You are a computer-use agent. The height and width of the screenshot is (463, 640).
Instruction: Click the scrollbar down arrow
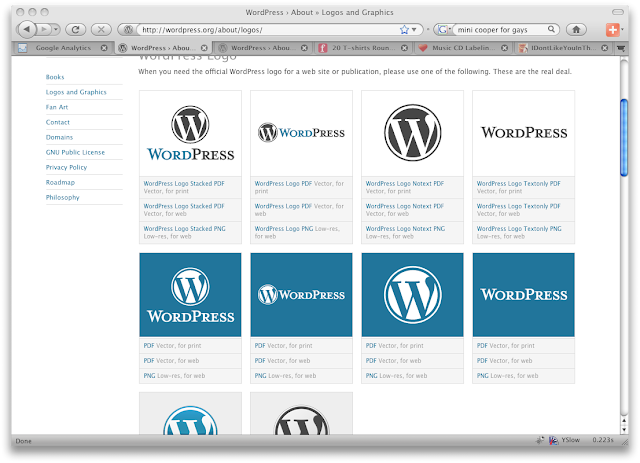point(624,430)
